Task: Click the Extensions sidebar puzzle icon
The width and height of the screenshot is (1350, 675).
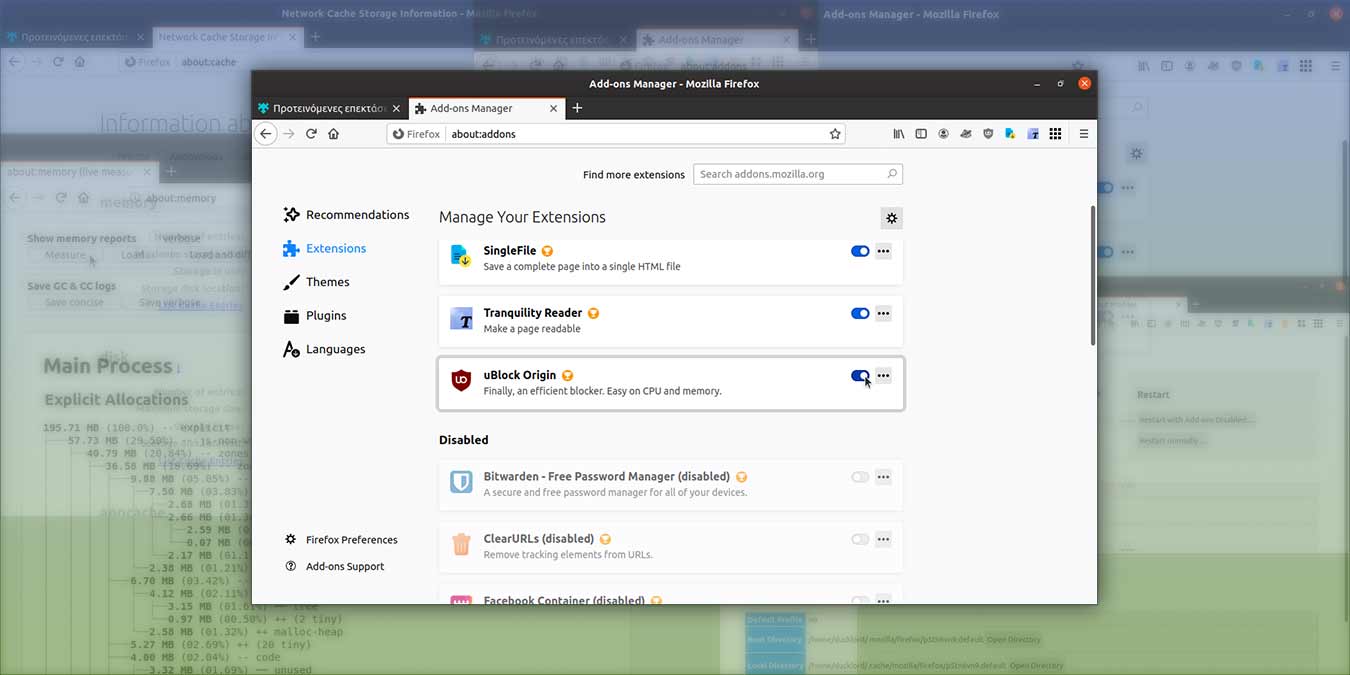Action: tap(335, 248)
